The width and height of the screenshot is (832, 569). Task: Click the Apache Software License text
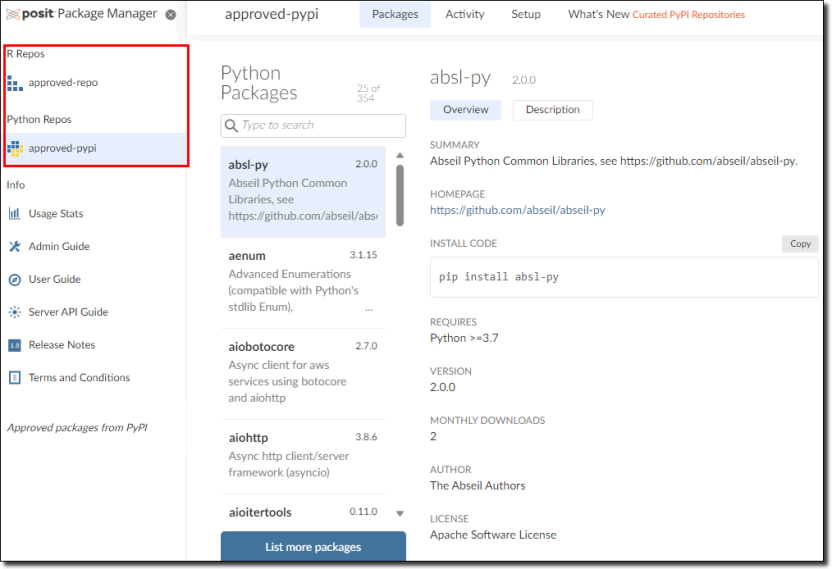(493, 535)
